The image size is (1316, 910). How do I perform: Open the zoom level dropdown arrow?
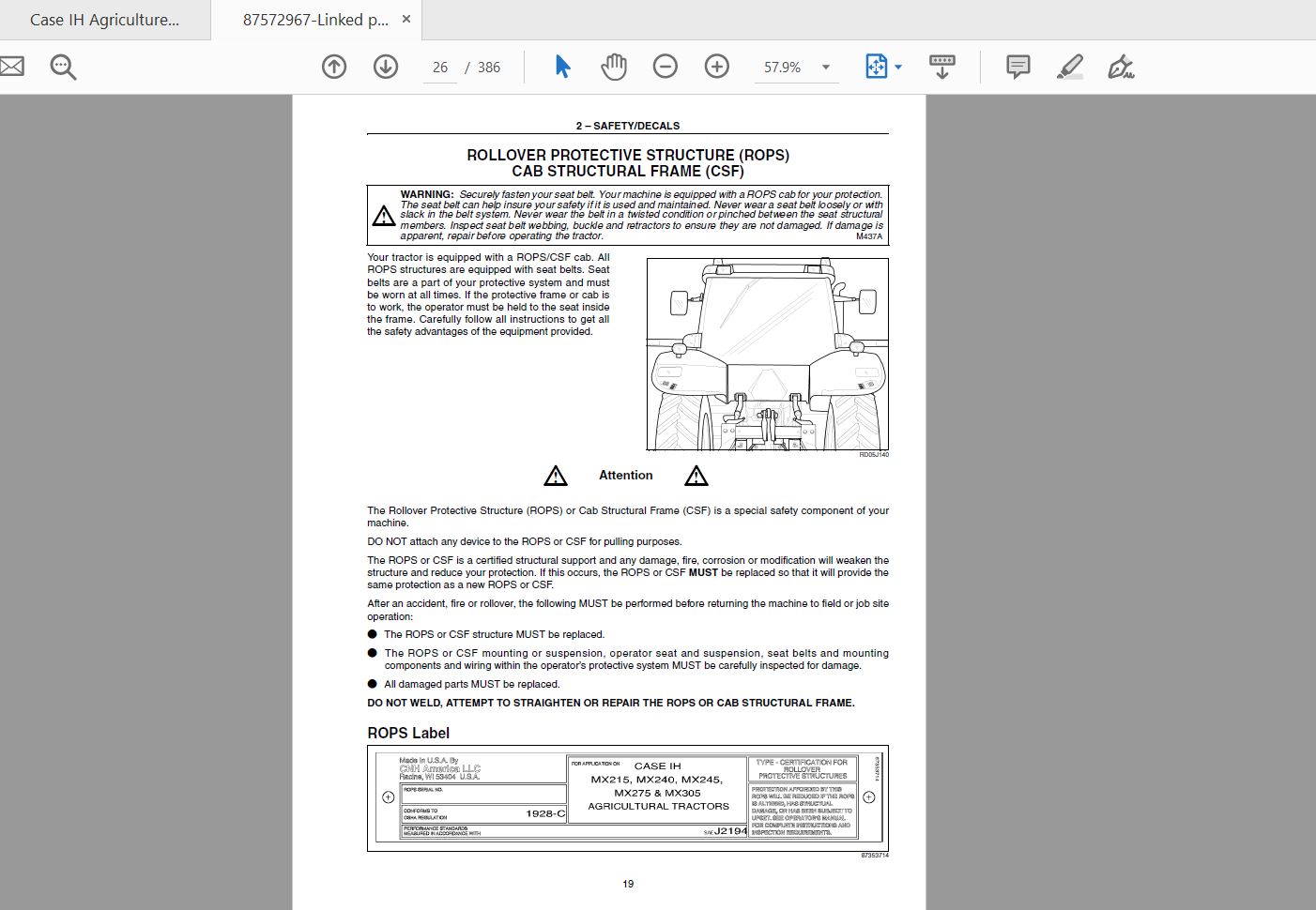(826, 68)
